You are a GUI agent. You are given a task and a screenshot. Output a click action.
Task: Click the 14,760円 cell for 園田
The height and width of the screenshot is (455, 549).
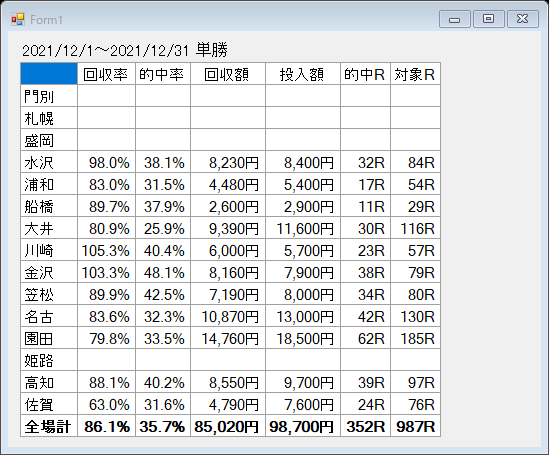228,338
